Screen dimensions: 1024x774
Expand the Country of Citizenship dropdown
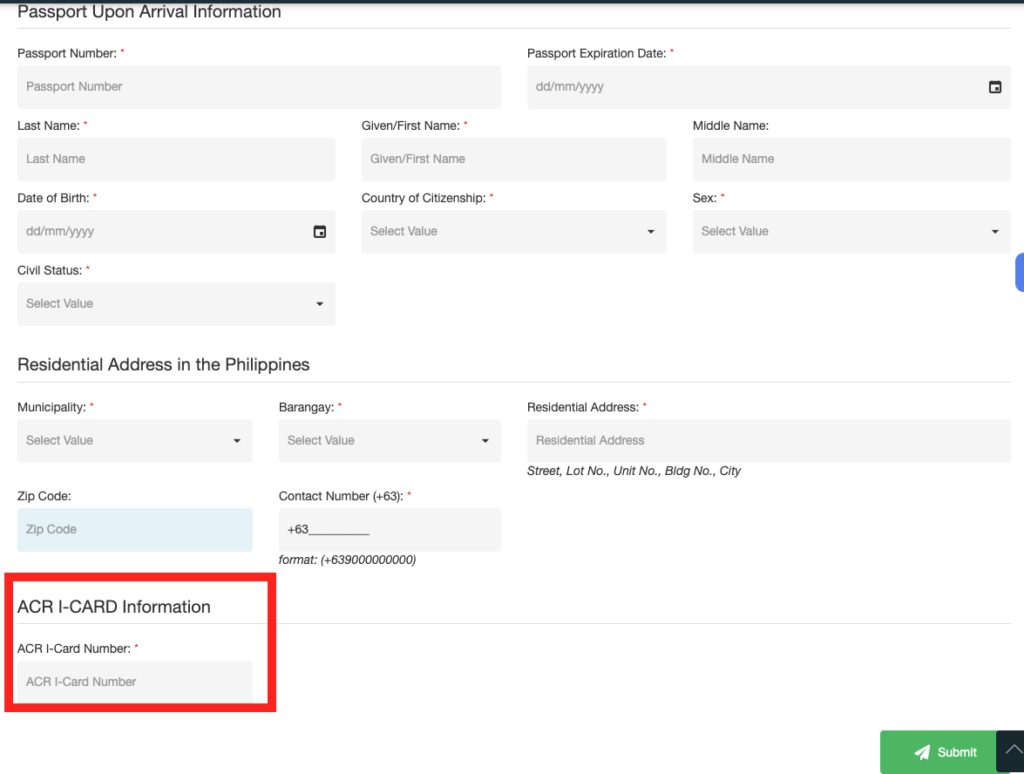click(513, 232)
